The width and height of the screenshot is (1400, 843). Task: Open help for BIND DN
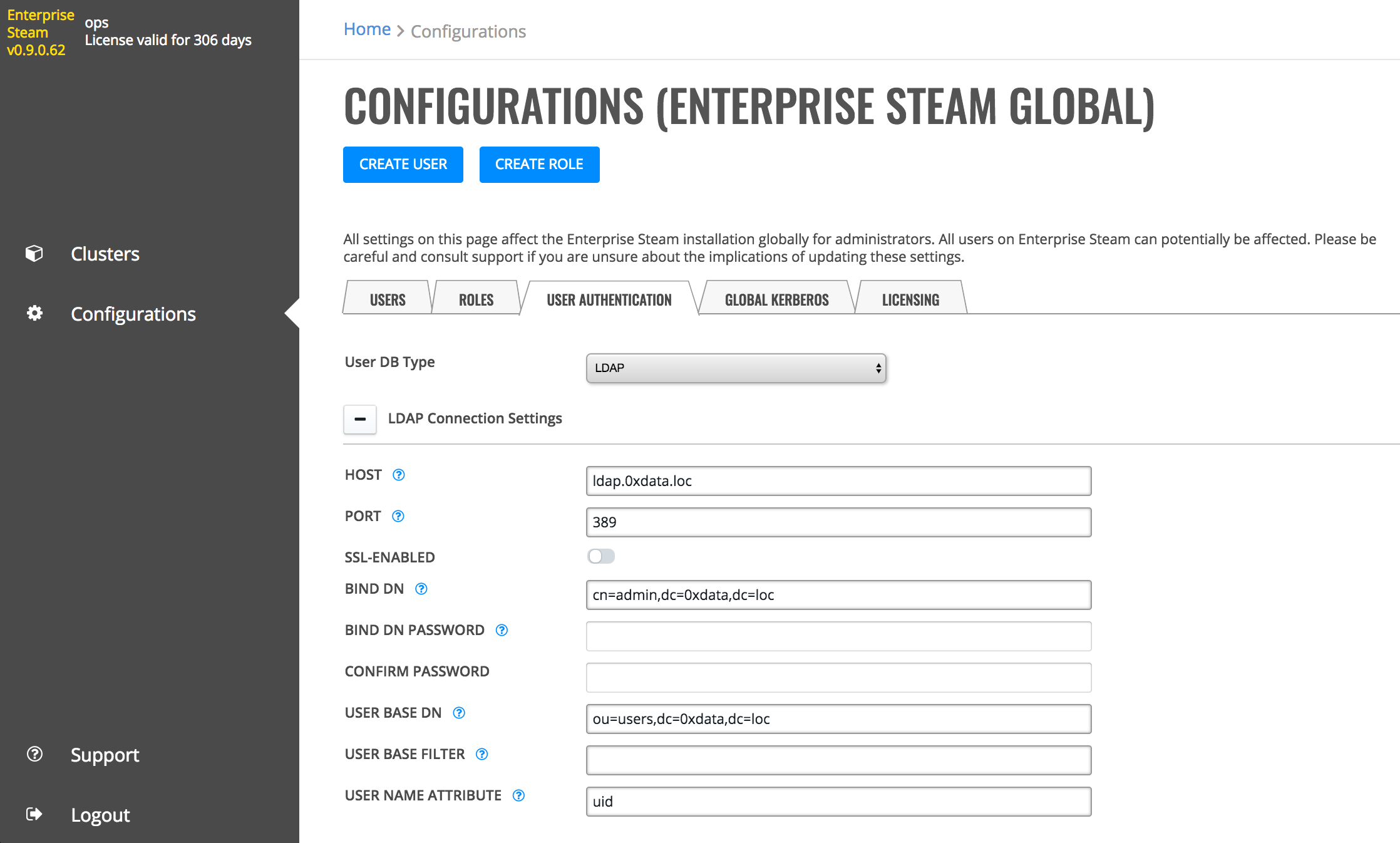[x=421, y=589]
